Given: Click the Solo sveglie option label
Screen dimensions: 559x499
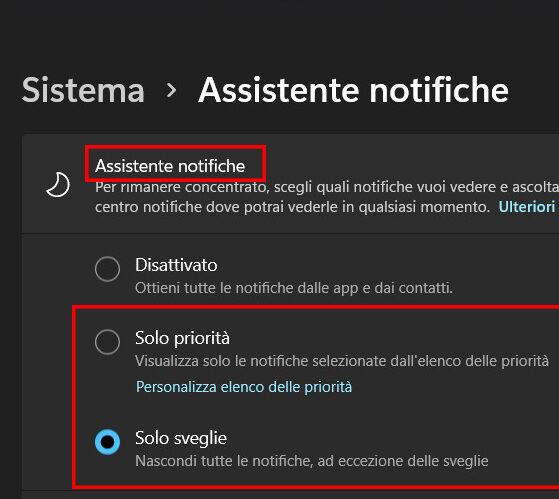Looking at the screenshot, I should point(181,438).
